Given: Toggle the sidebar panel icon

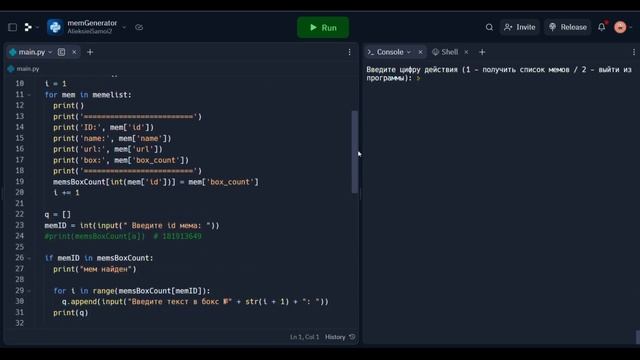Looking at the screenshot, I should pyautogui.click(x=12, y=27).
